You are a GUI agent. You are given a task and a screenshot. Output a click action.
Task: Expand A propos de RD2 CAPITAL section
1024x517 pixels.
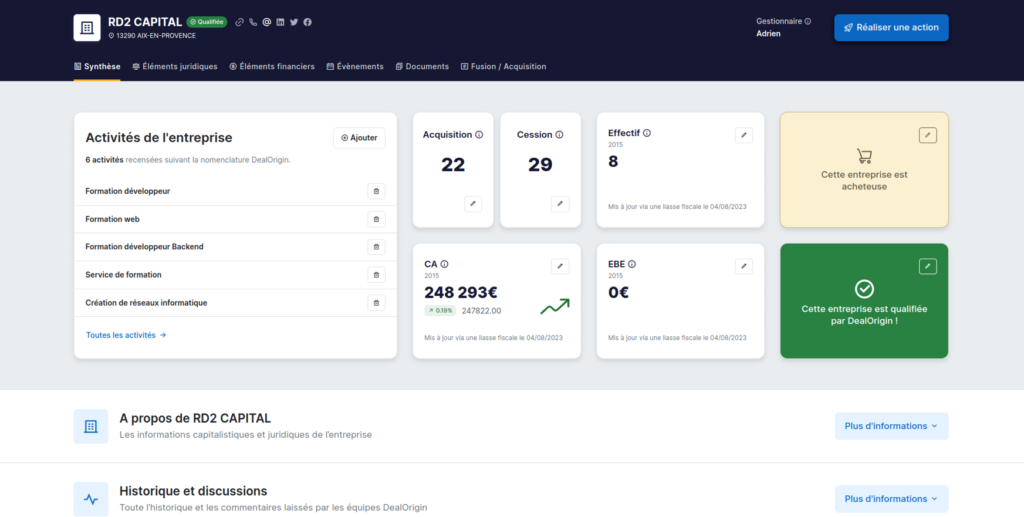(891, 426)
